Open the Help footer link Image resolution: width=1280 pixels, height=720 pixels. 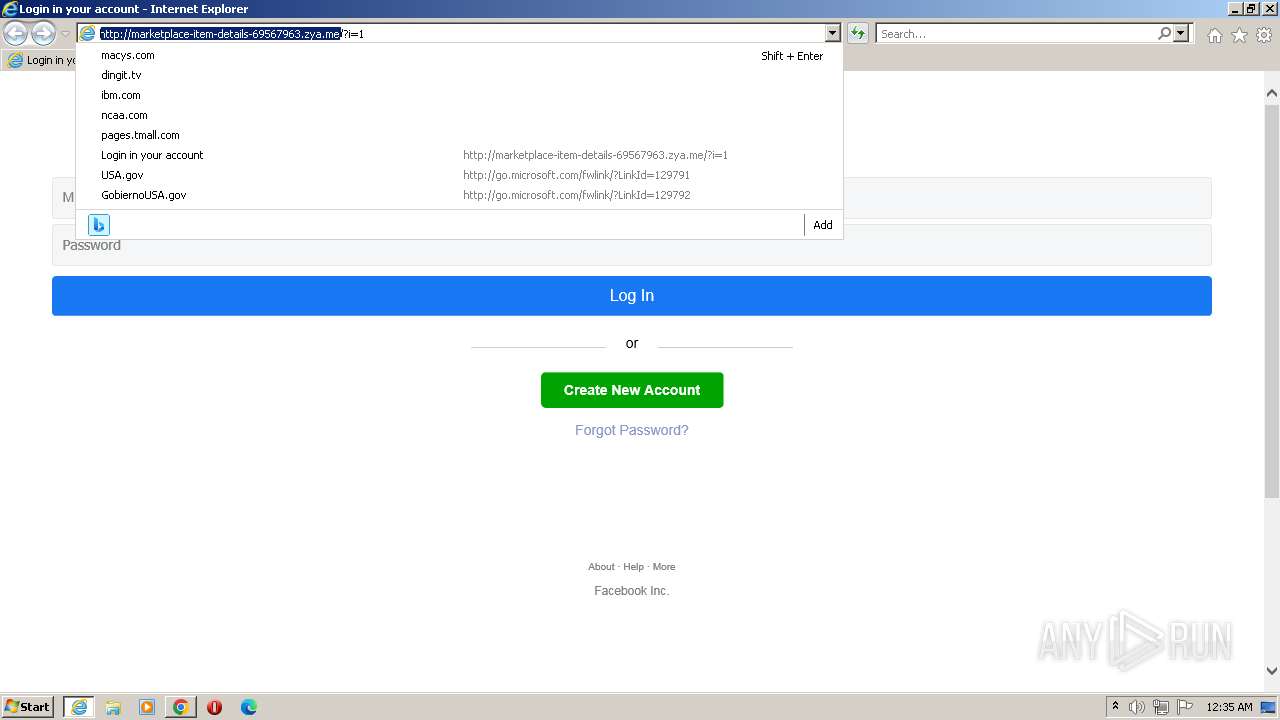tap(634, 566)
